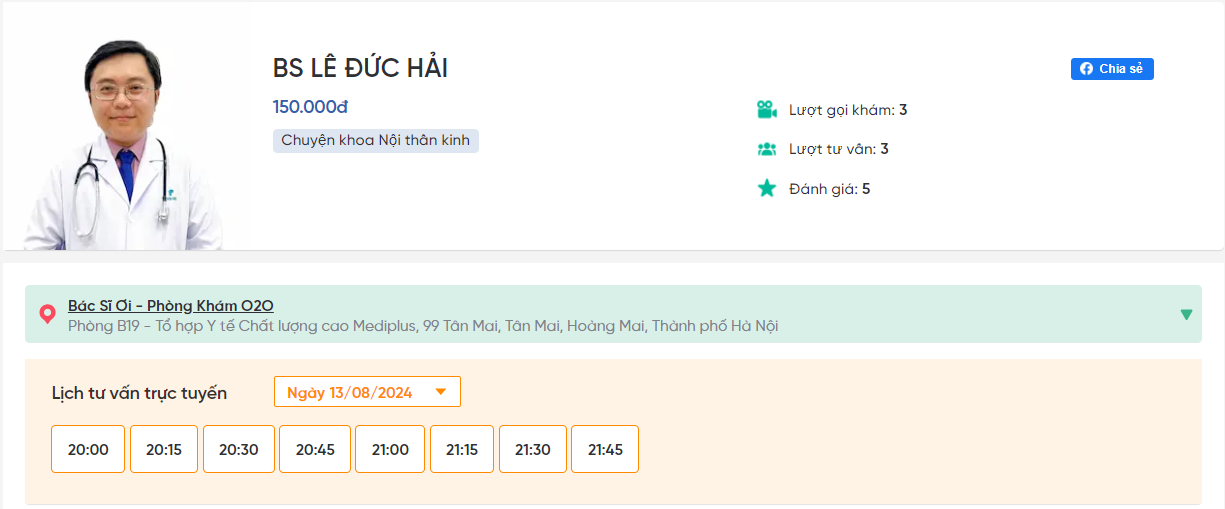The height and width of the screenshot is (509, 1225).
Task: Select the 20:15 time slot
Action: pos(164,449)
